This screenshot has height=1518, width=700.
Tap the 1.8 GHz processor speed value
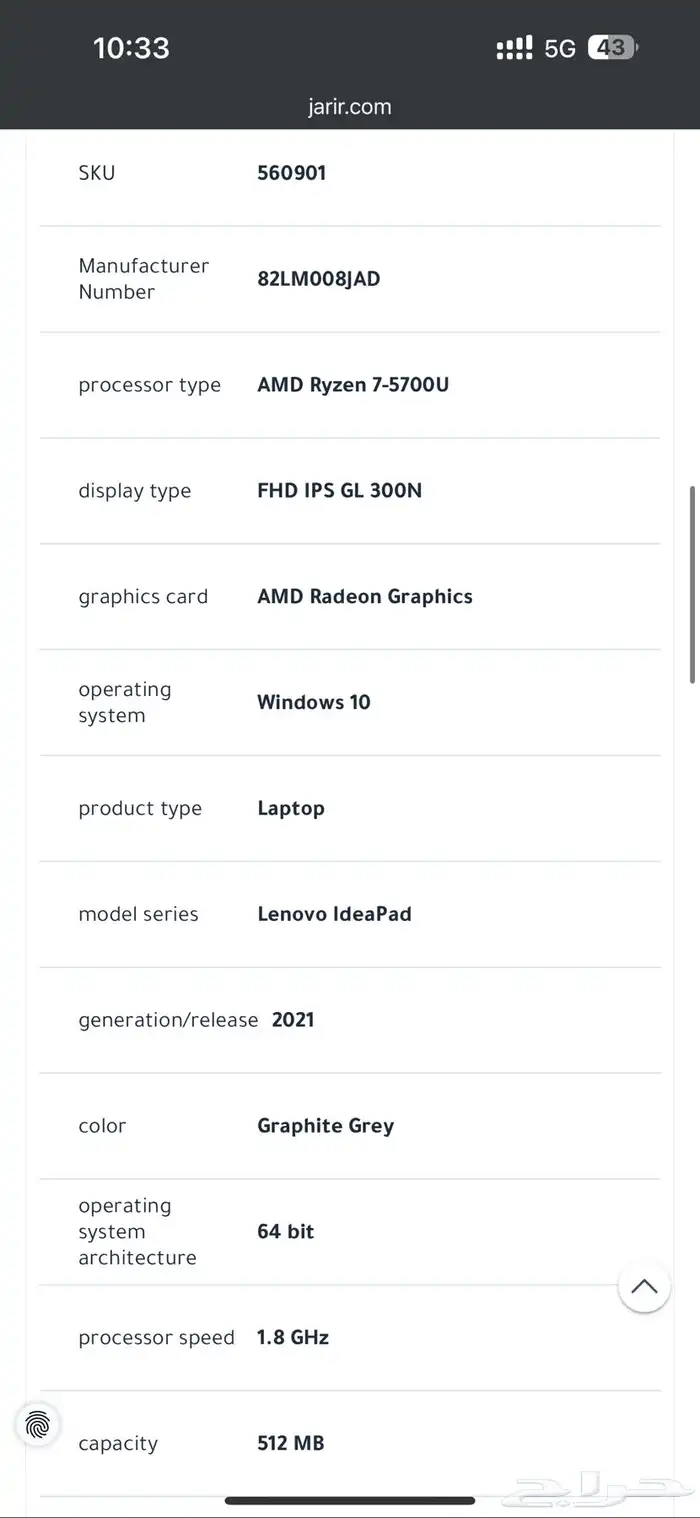click(x=292, y=1337)
